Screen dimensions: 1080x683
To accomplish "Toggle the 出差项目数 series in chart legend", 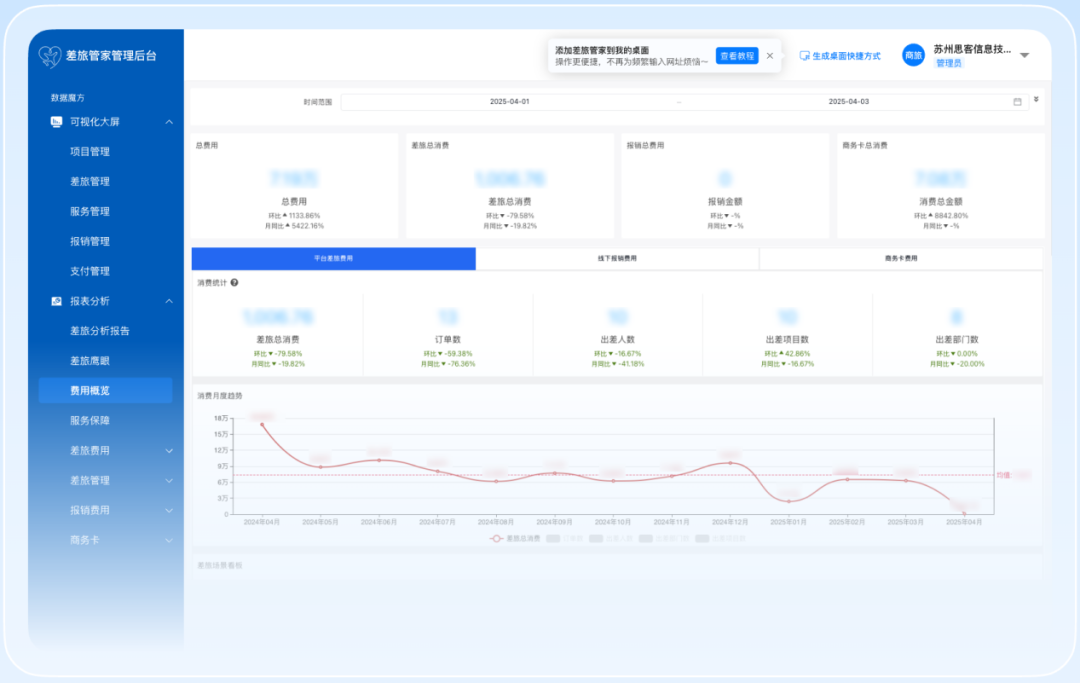I will [x=720, y=538].
